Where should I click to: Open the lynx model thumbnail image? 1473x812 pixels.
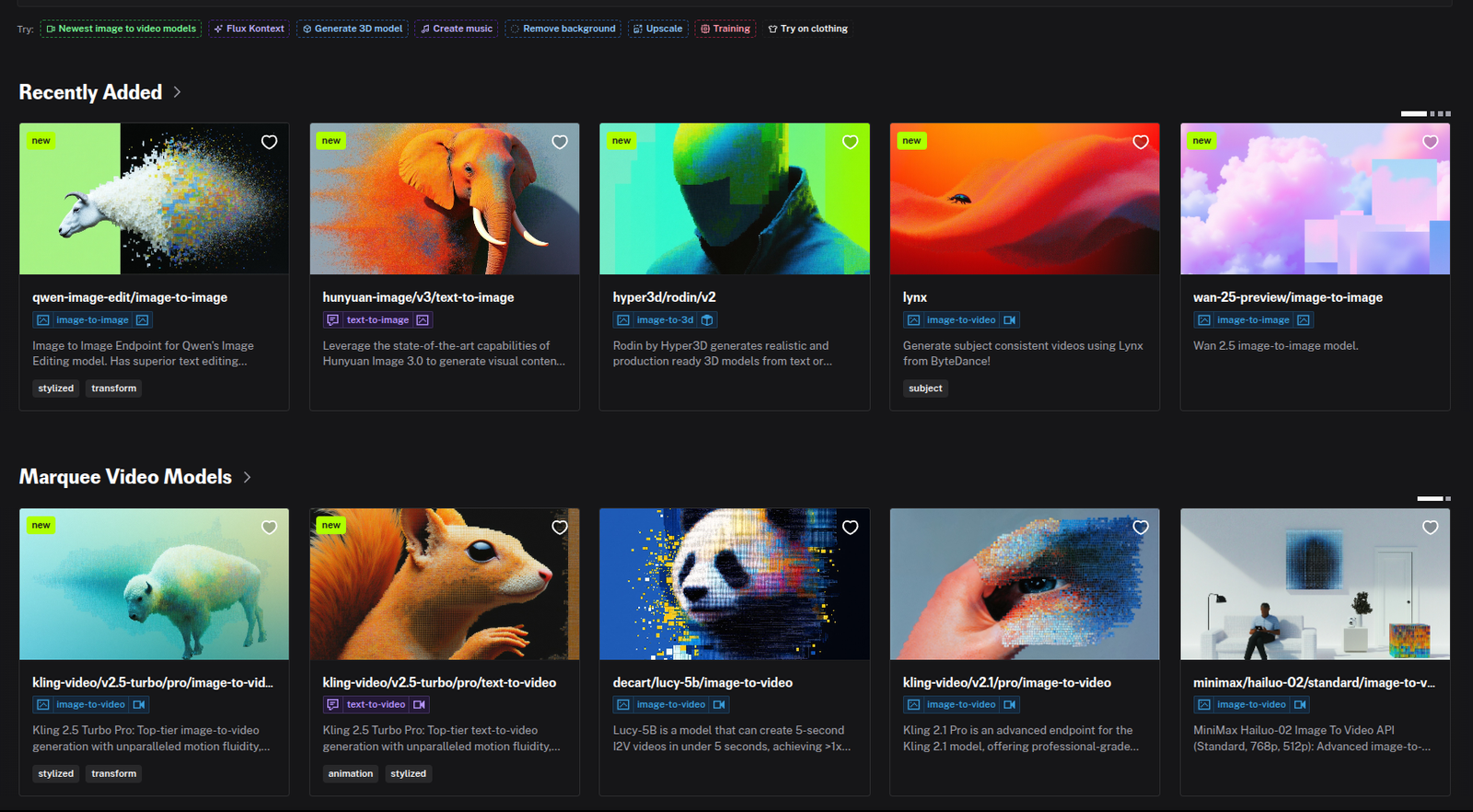click(x=1024, y=199)
